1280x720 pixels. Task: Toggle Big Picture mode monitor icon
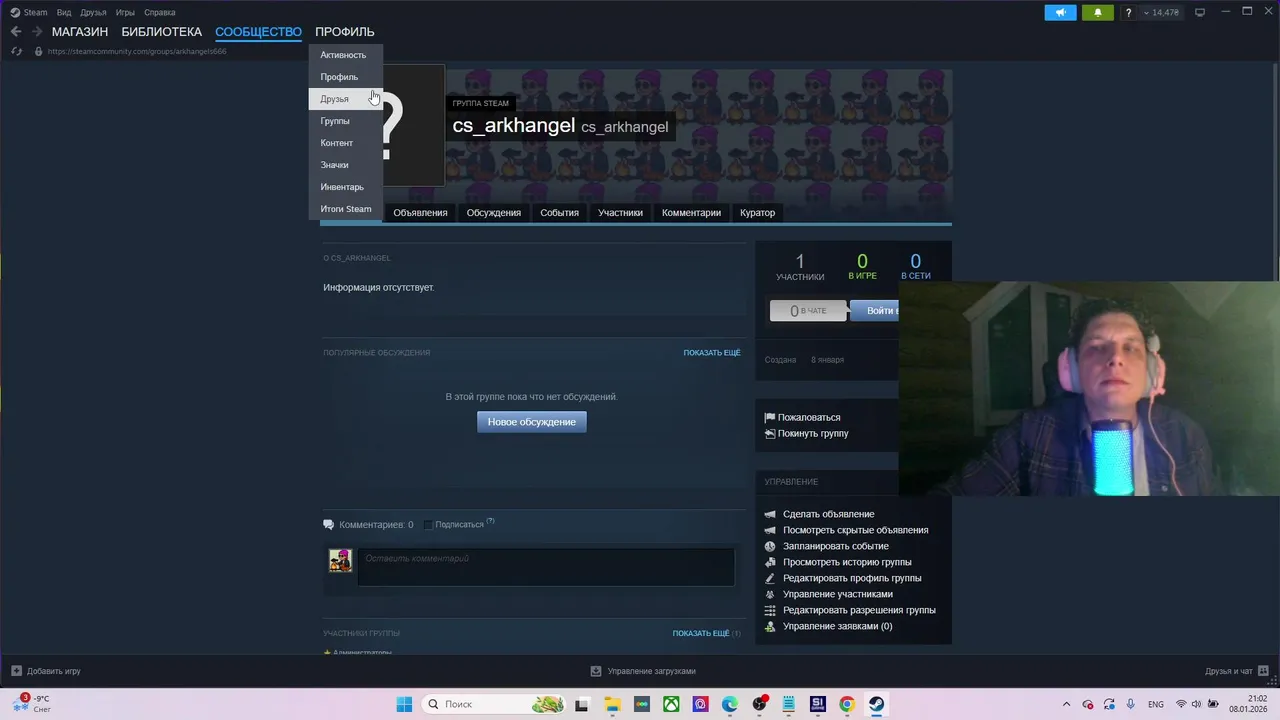tap(1200, 12)
